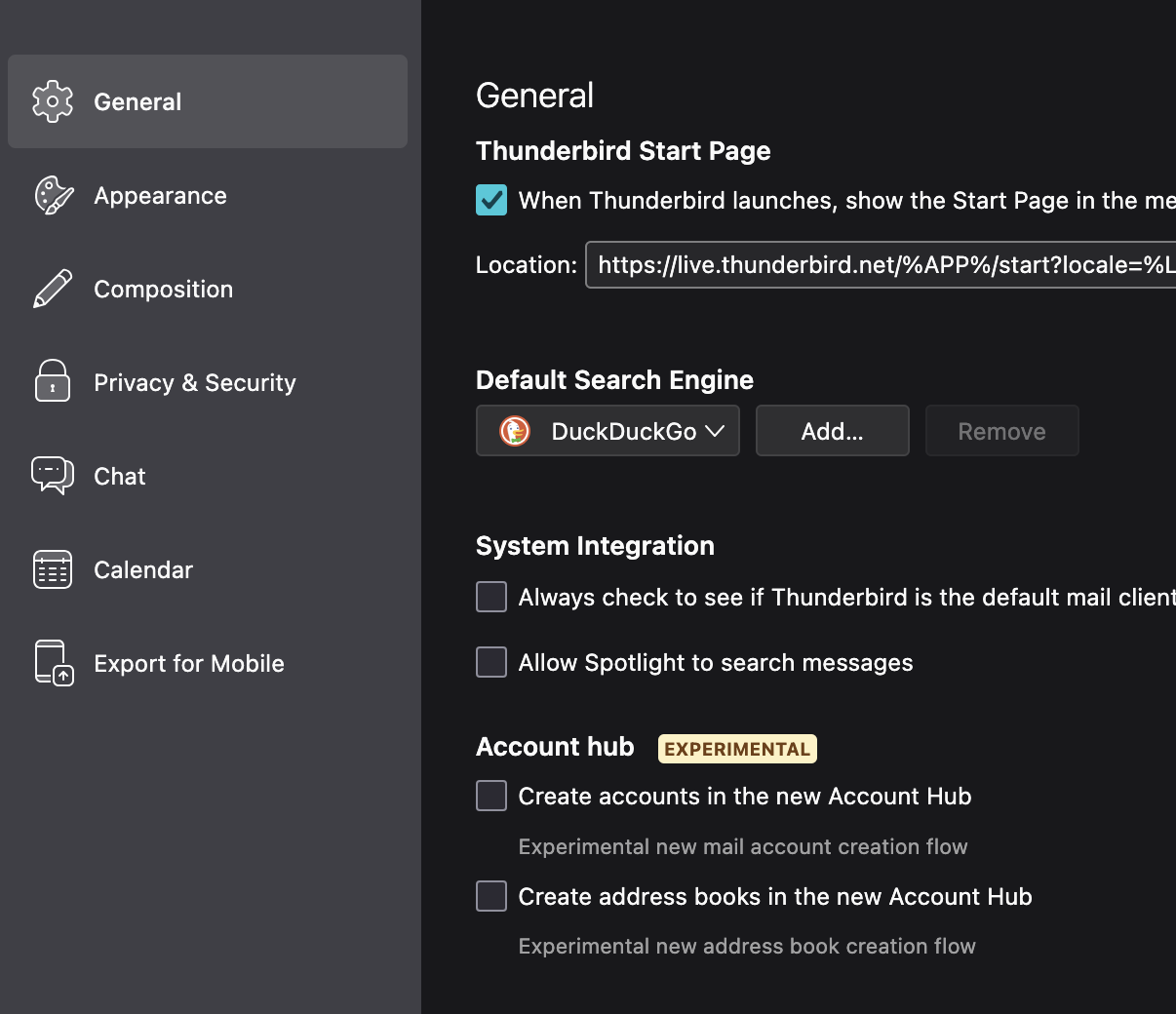Click the DuckDuckGo logo icon
The height and width of the screenshot is (1014, 1176).
point(515,431)
